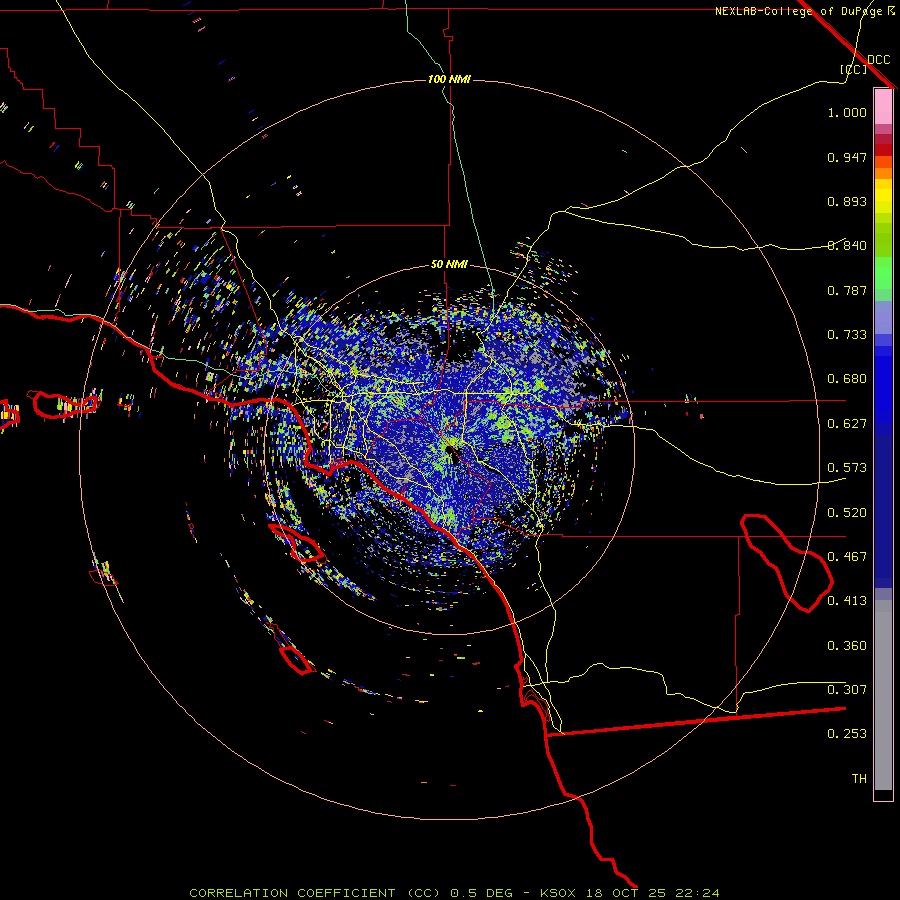
Task: Select the 0.573 scale value
Action: 847,468
